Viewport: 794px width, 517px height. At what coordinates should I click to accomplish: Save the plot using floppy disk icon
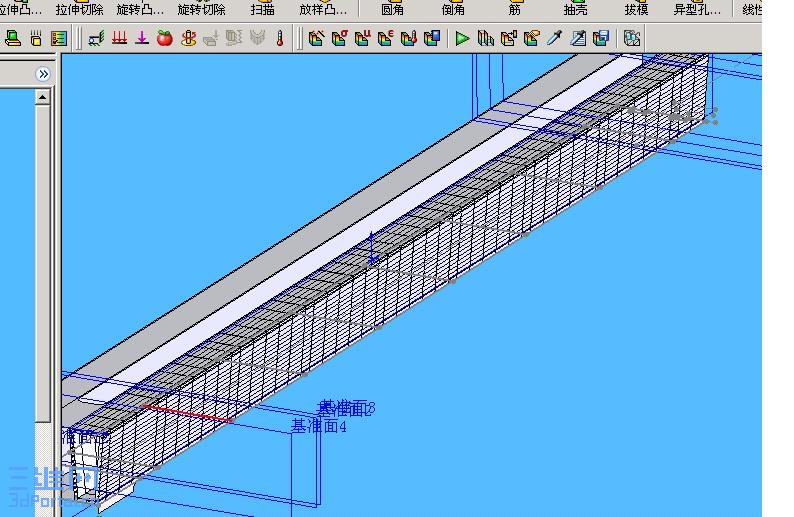point(601,38)
